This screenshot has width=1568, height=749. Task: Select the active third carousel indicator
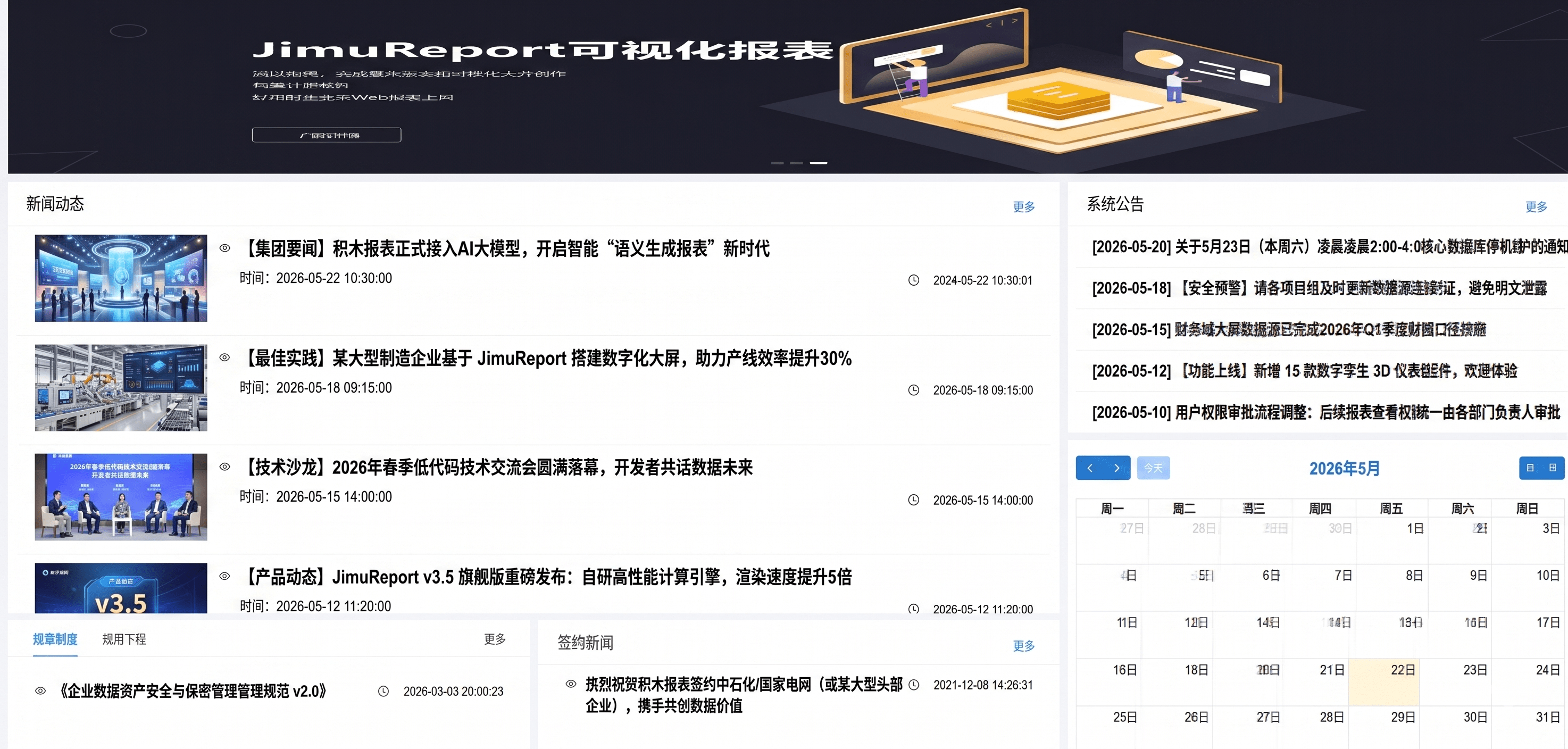[x=819, y=163]
